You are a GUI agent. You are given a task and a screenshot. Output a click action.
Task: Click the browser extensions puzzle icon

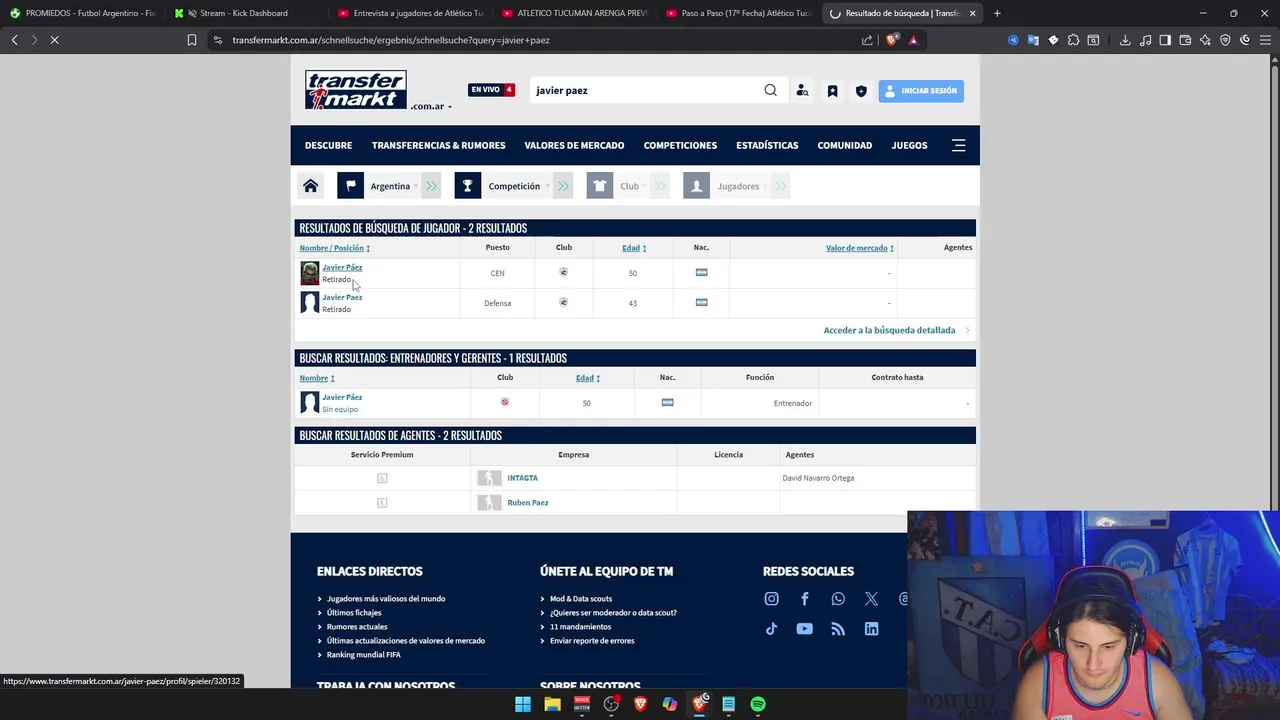[x=1073, y=40]
